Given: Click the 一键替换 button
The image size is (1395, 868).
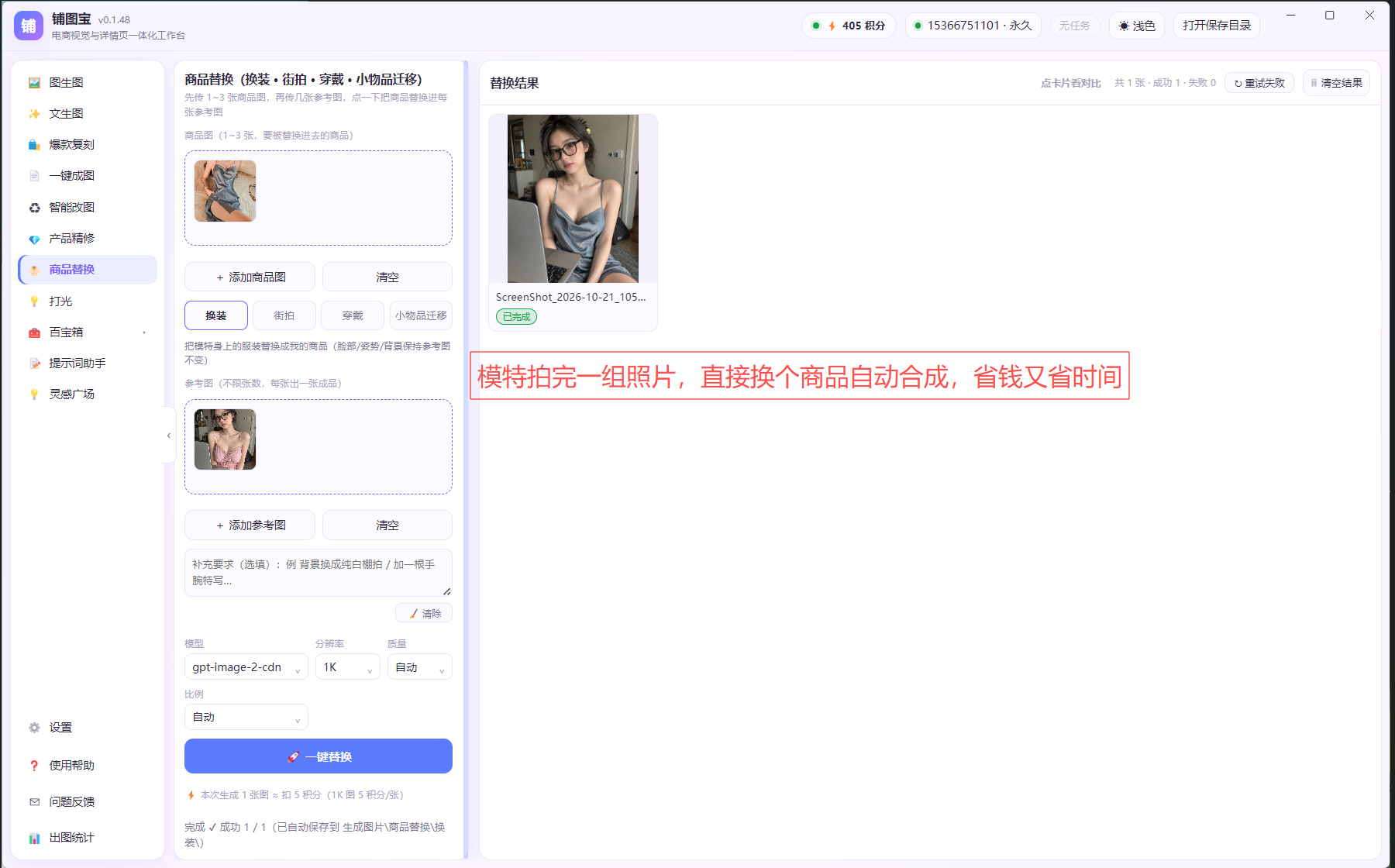Looking at the screenshot, I should click(319, 756).
